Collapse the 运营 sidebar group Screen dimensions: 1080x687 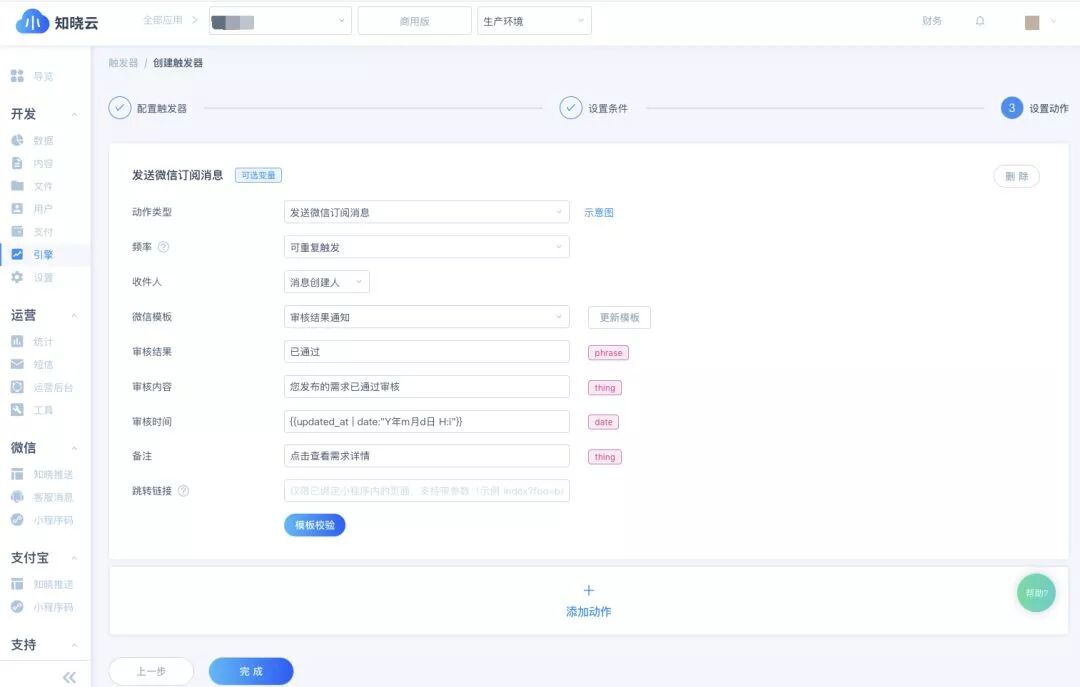74,315
